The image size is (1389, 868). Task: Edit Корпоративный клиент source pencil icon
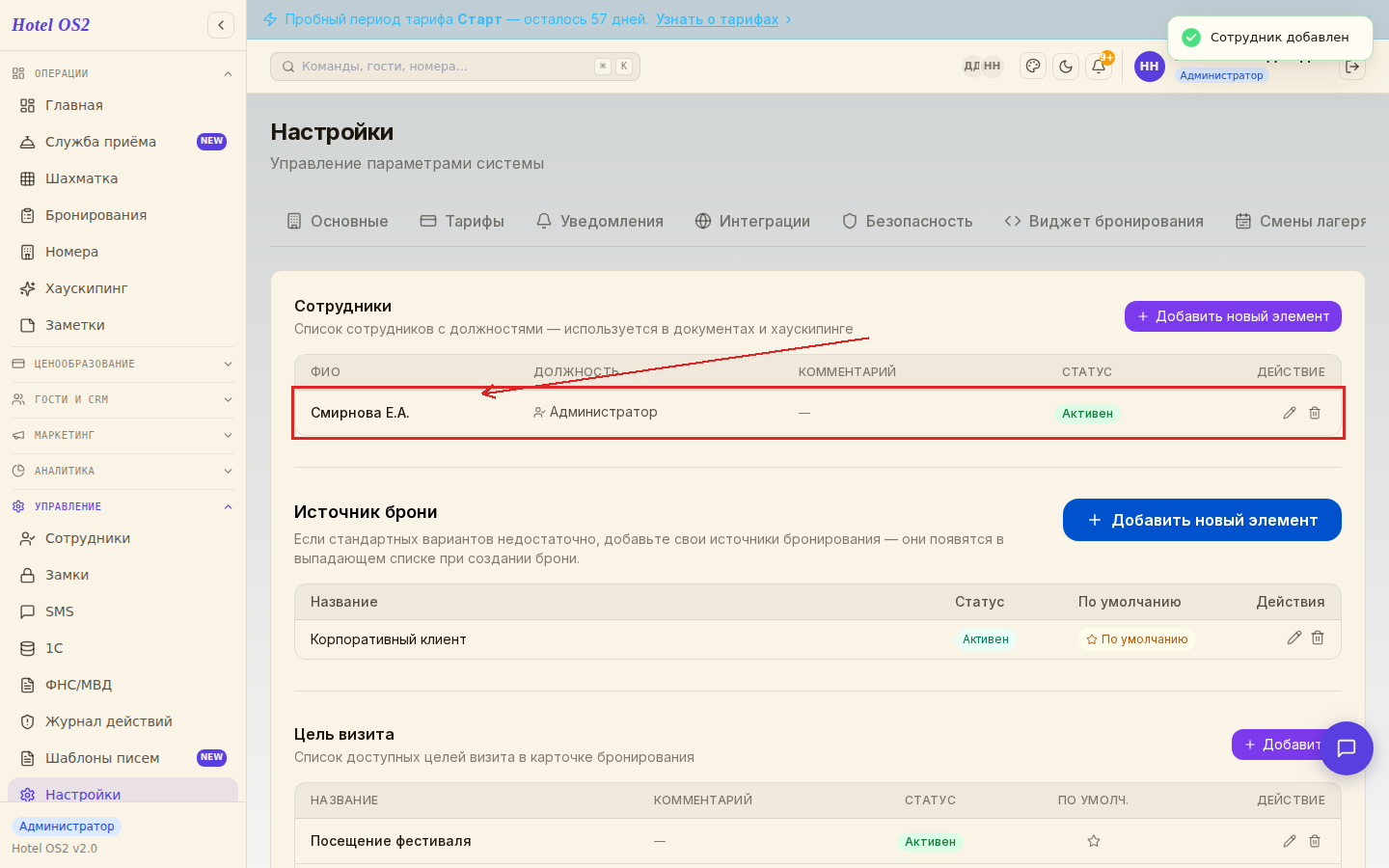tap(1294, 637)
